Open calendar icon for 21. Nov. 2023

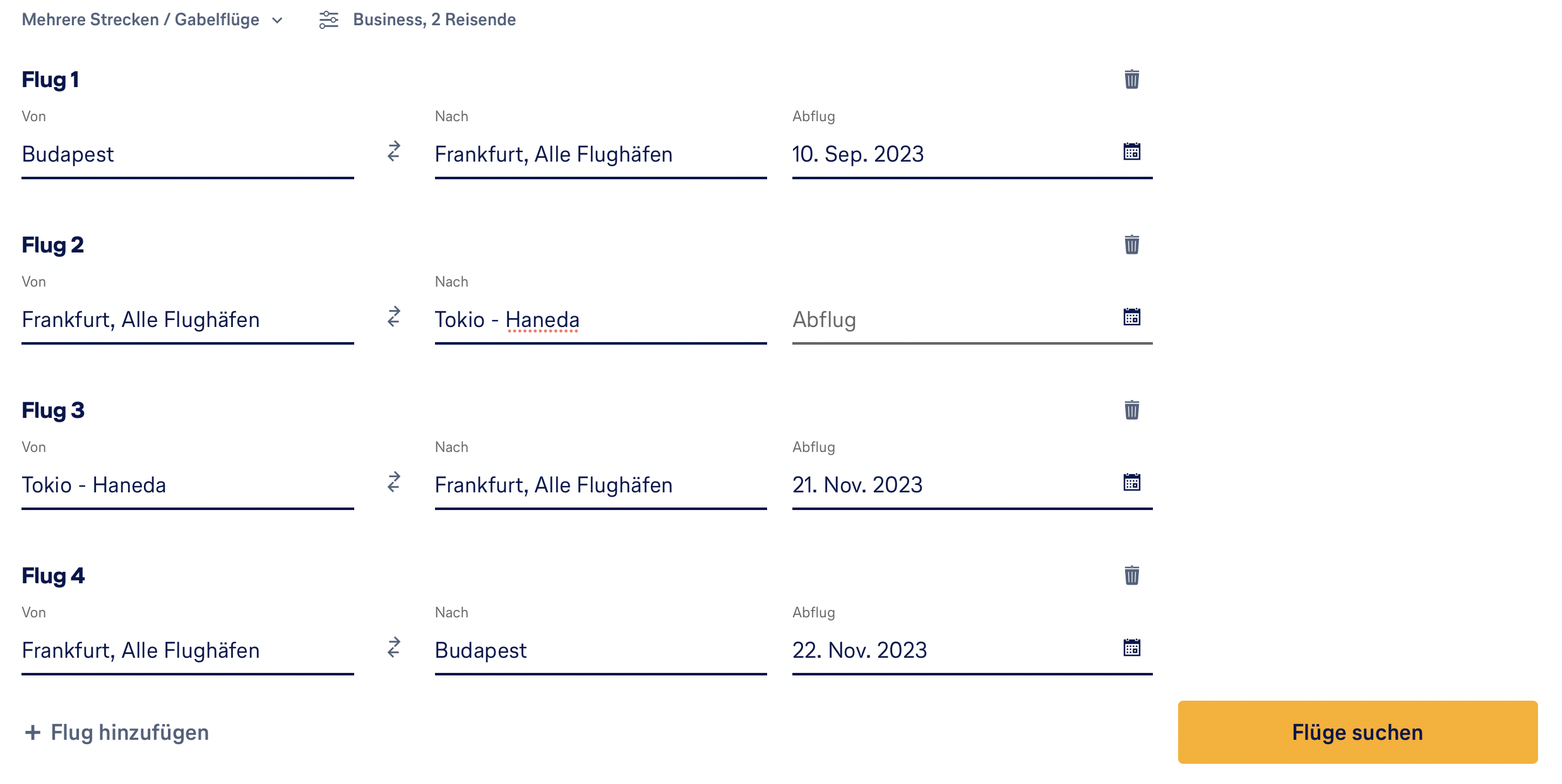1131,482
